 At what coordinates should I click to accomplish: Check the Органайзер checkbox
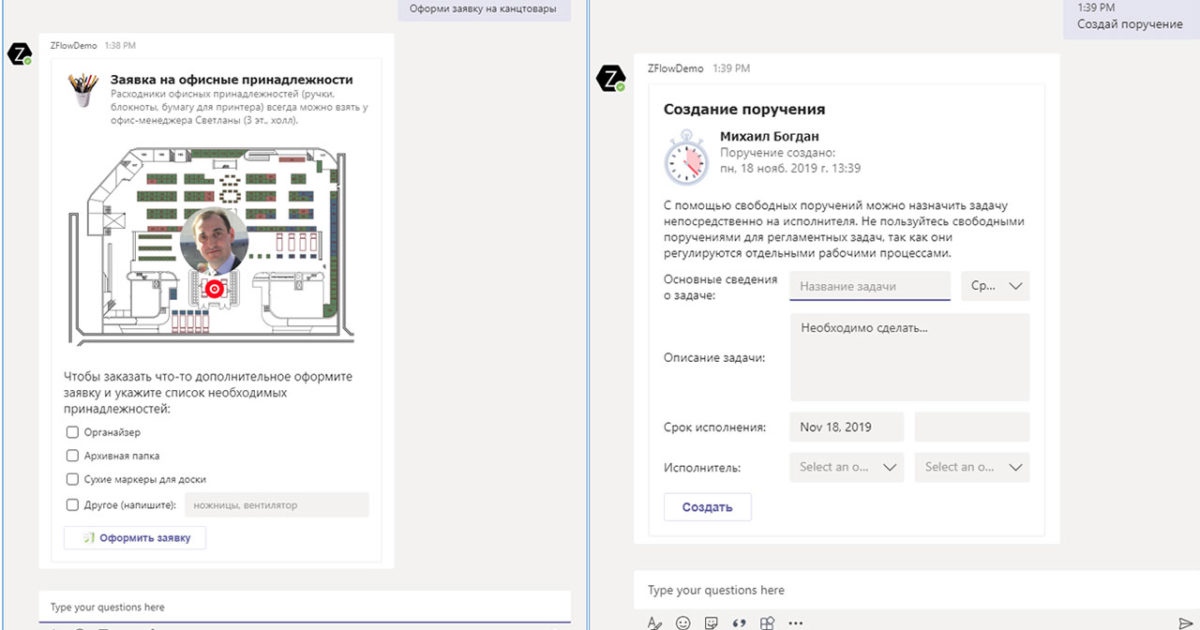(72, 432)
